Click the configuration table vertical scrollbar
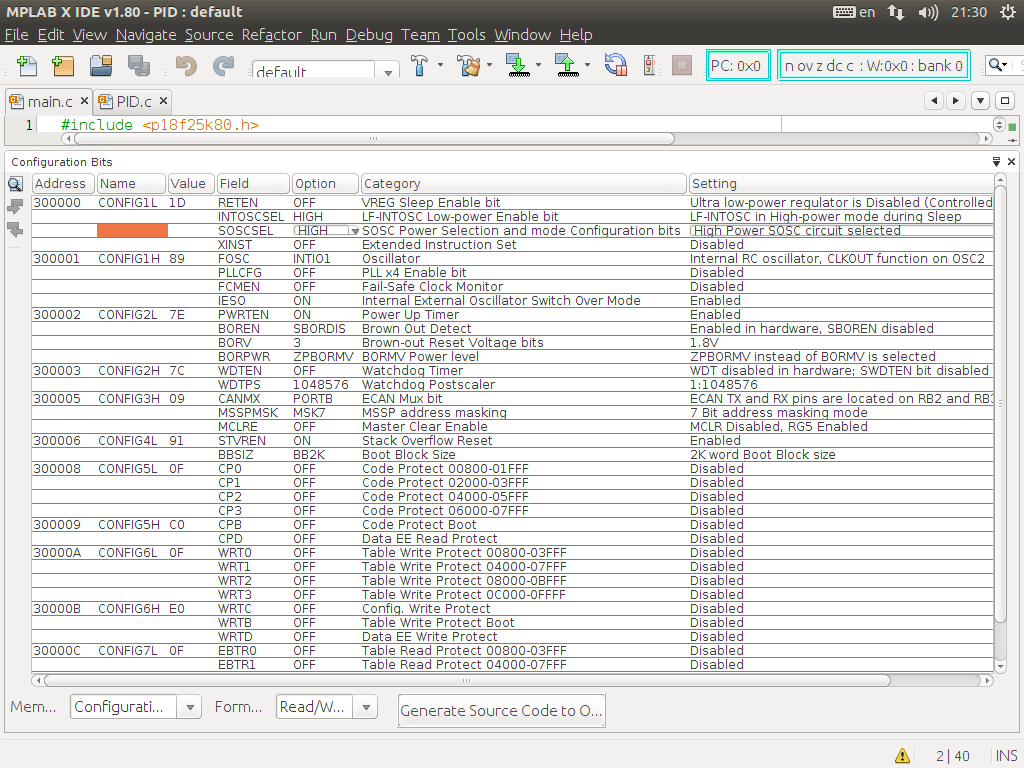Viewport: 1024px width, 768px height. tap(1000, 402)
